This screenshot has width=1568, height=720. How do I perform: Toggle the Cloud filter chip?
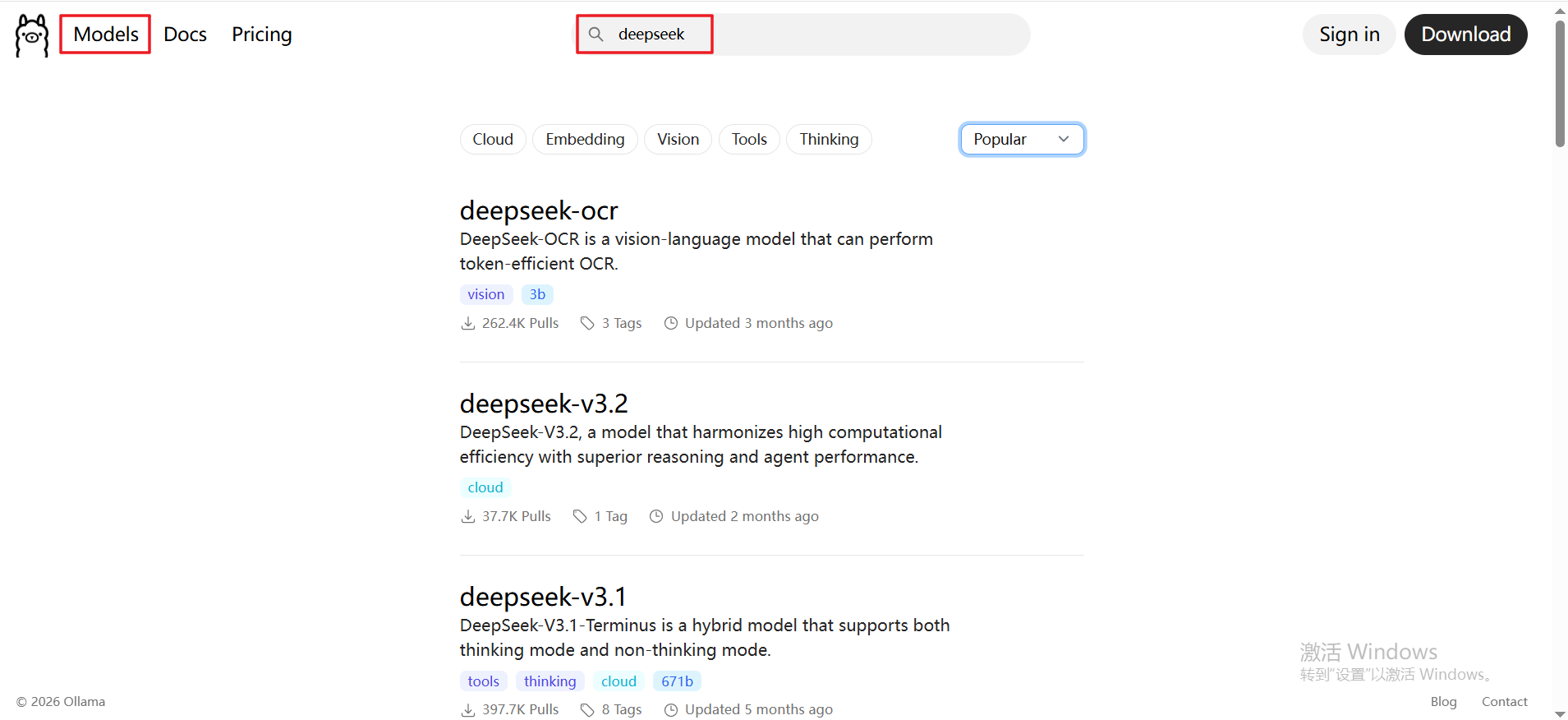pyautogui.click(x=493, y=139)
